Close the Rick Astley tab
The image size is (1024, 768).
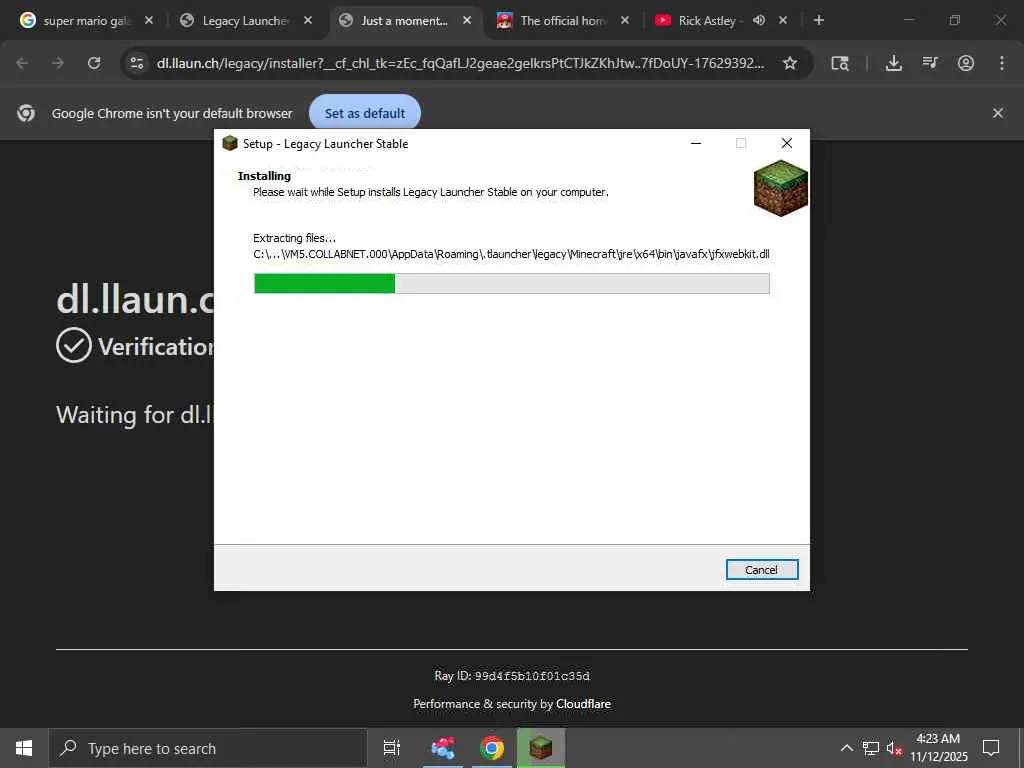783,21
